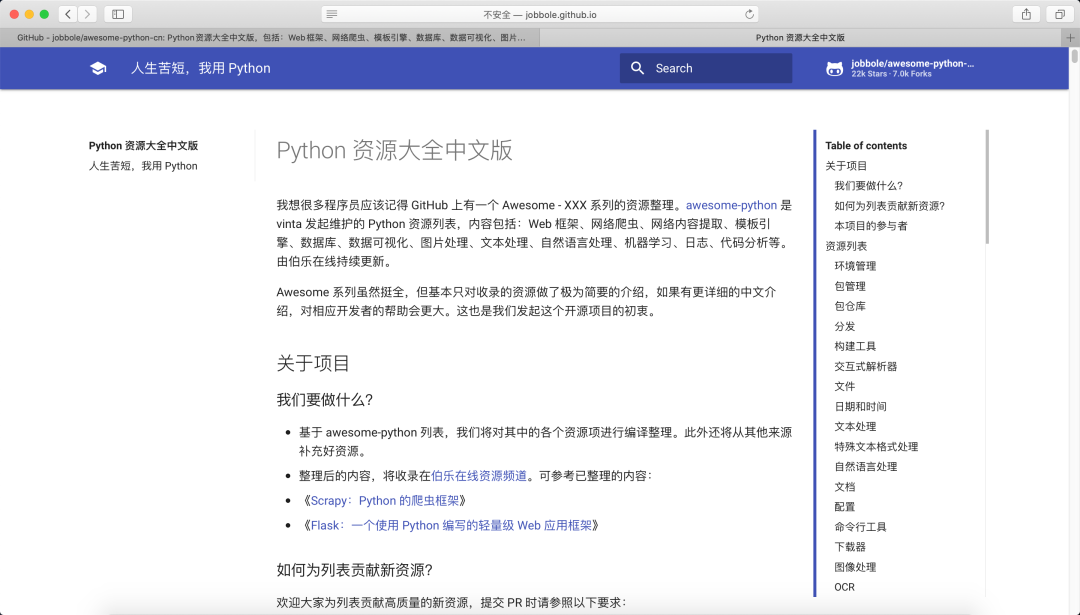Jump to OCR in contents
This screenshot has height=615, width=1080.
point(844,587)
